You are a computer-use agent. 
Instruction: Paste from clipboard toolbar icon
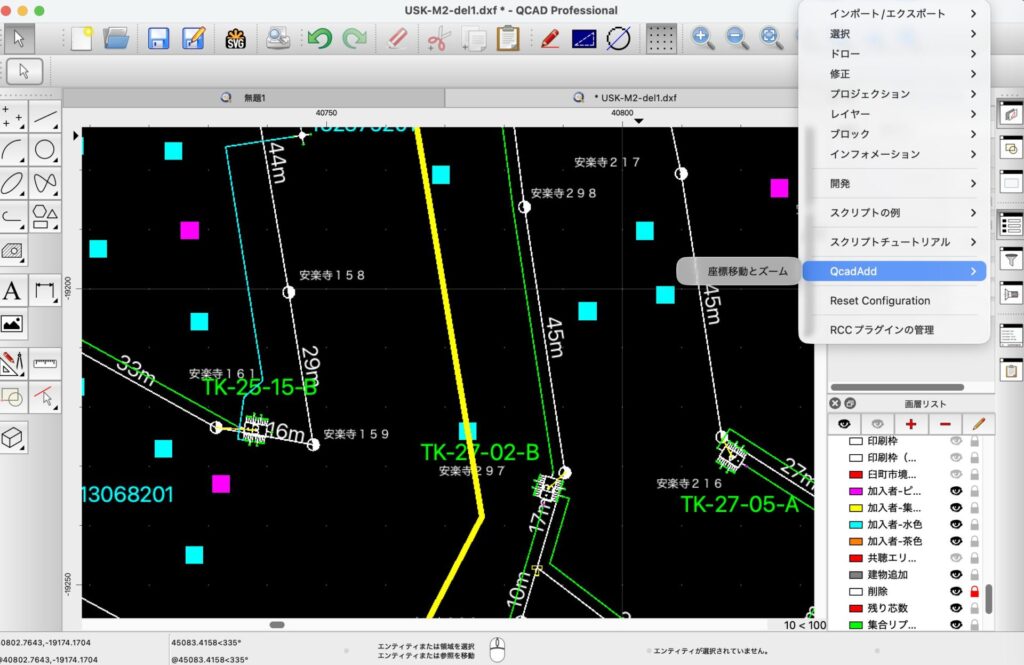[x=507, y=39]
